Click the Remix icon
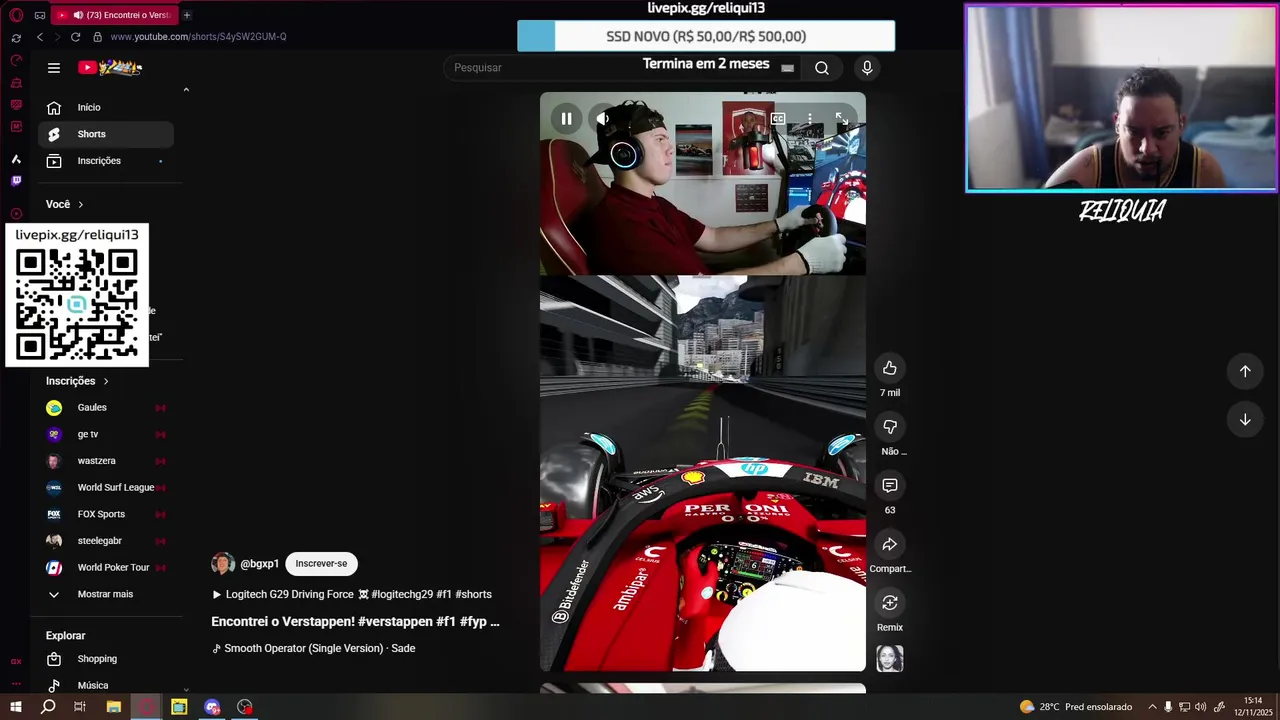Viewport: 1280px width, 720px height. (x=890, y=602)
